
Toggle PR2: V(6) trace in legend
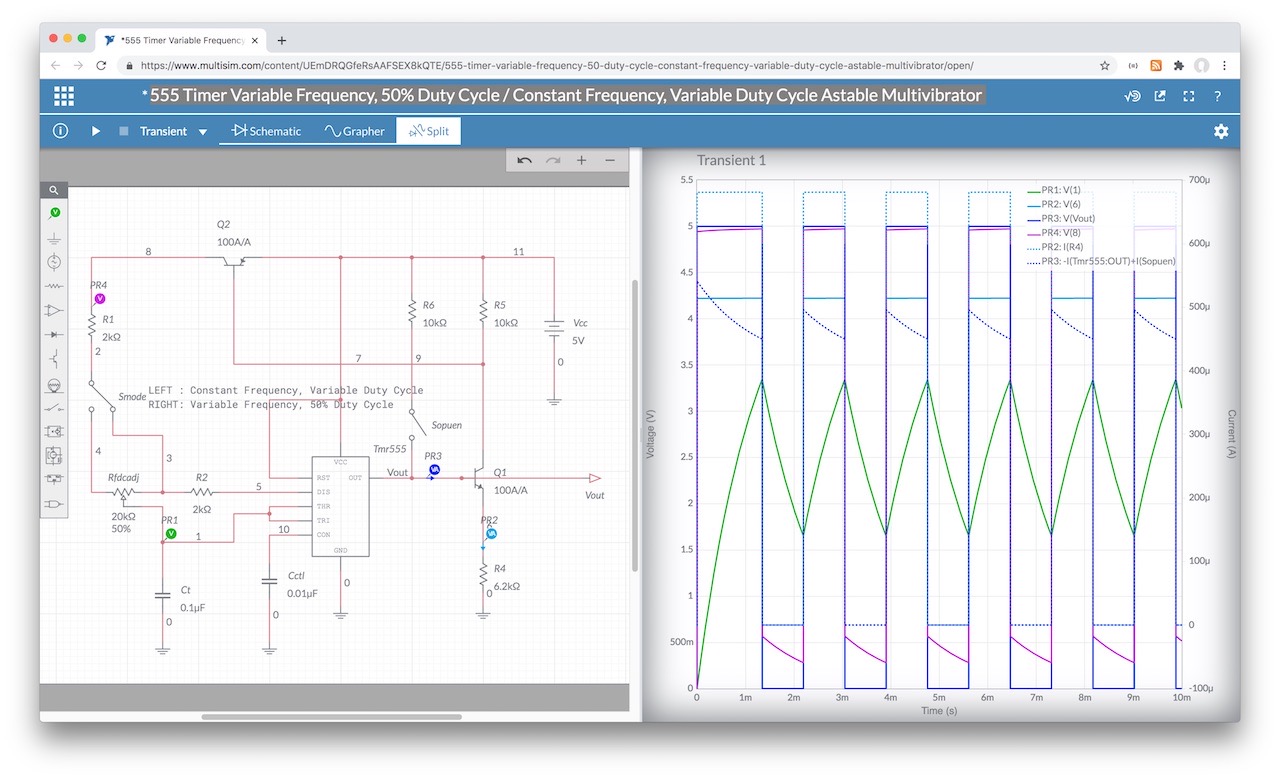[x=1054, y=203]
